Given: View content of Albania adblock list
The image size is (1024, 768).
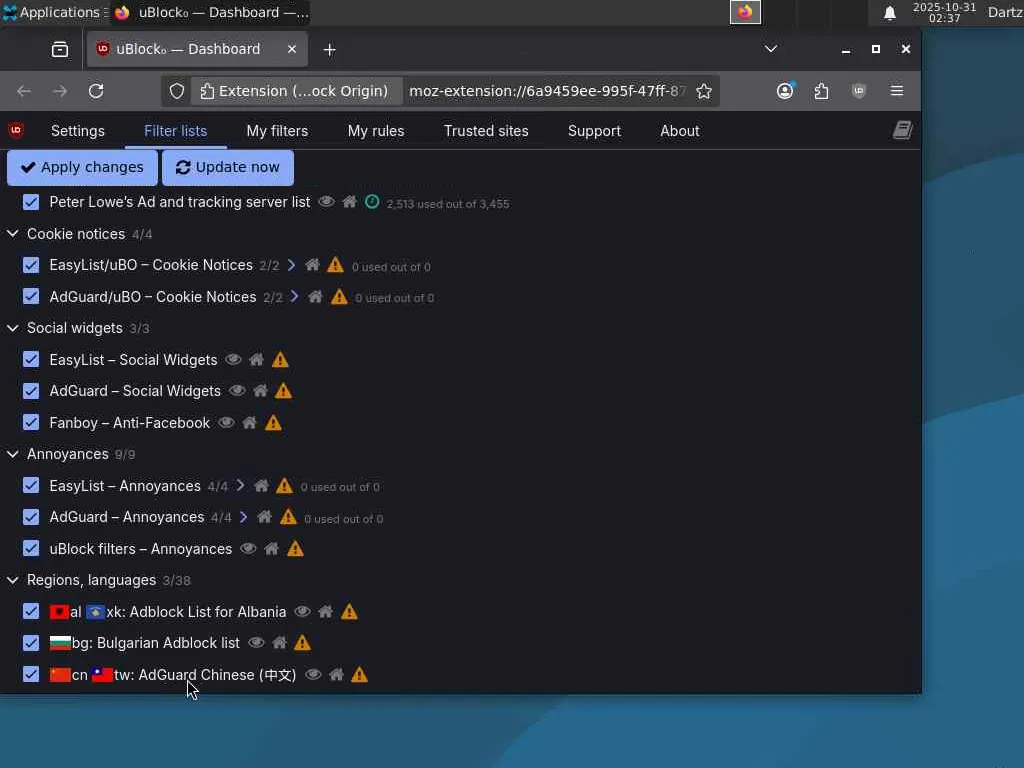Looking at the screenshot, I should tap(302, 612).
